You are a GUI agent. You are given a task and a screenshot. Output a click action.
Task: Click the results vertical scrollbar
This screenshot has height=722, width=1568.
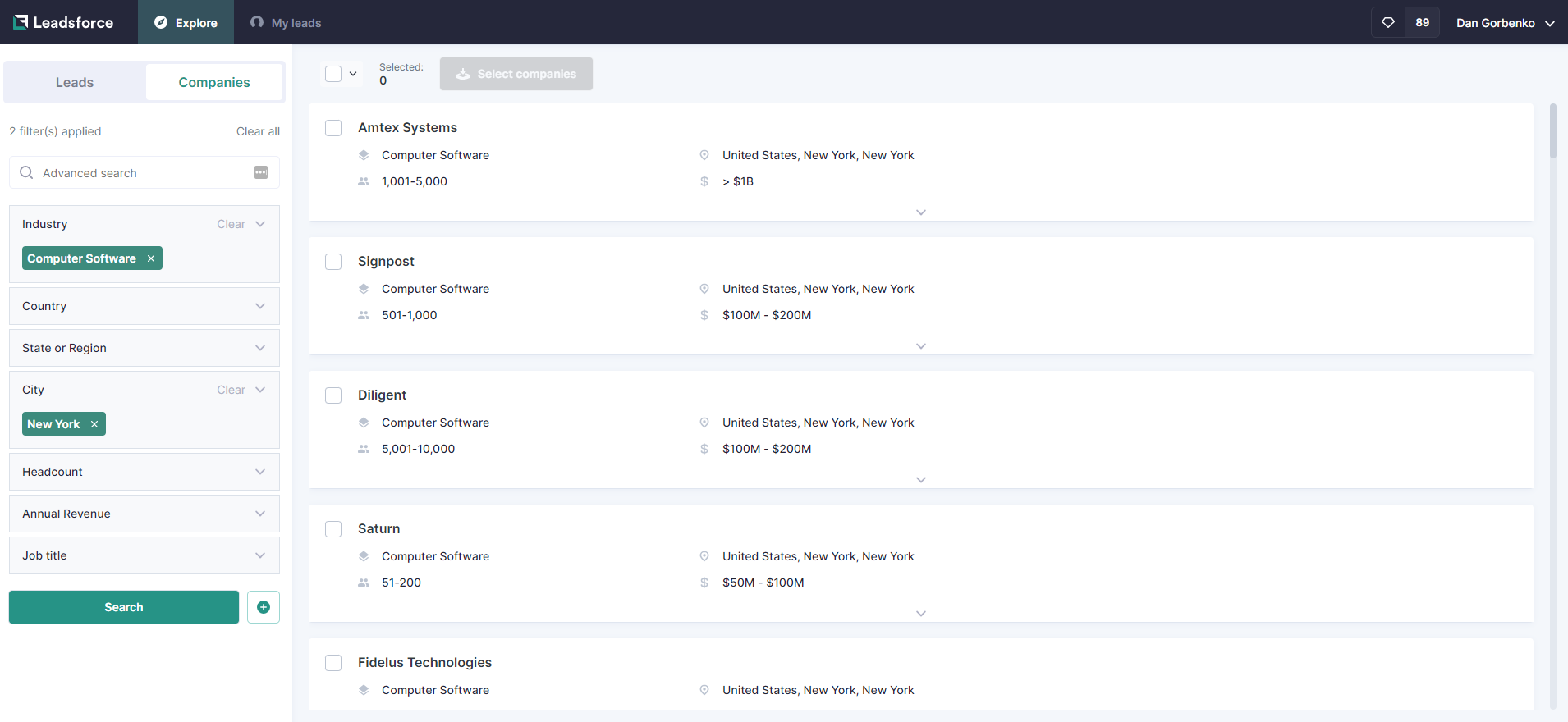tap(1552, 130)
